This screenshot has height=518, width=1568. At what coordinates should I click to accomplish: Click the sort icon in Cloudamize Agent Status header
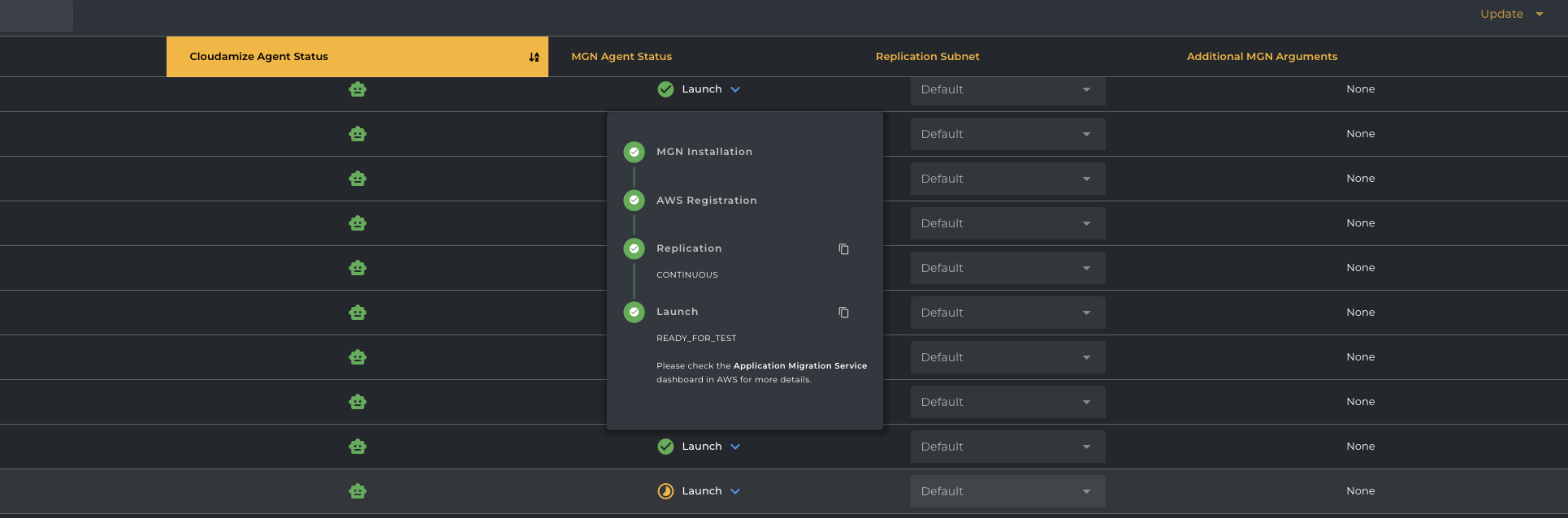pyautogui.click(x=534, y=57)
